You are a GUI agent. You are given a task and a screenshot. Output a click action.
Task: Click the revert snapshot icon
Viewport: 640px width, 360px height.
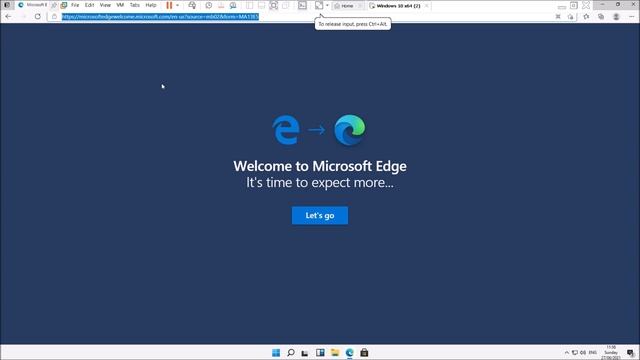click(x=221, y=5)
